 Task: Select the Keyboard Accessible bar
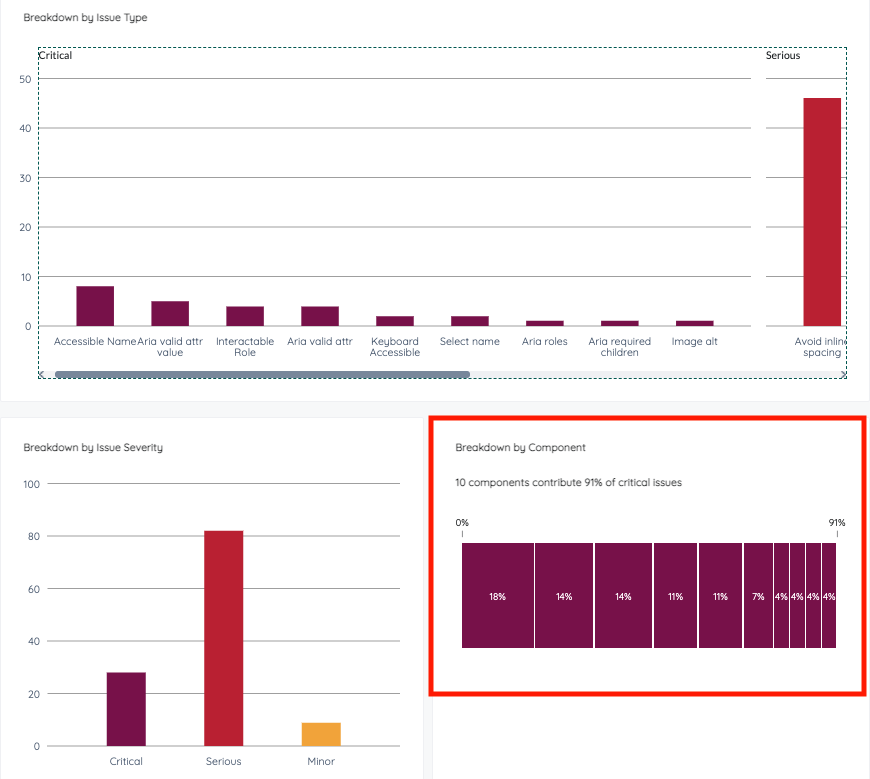(x=394, y=321)
